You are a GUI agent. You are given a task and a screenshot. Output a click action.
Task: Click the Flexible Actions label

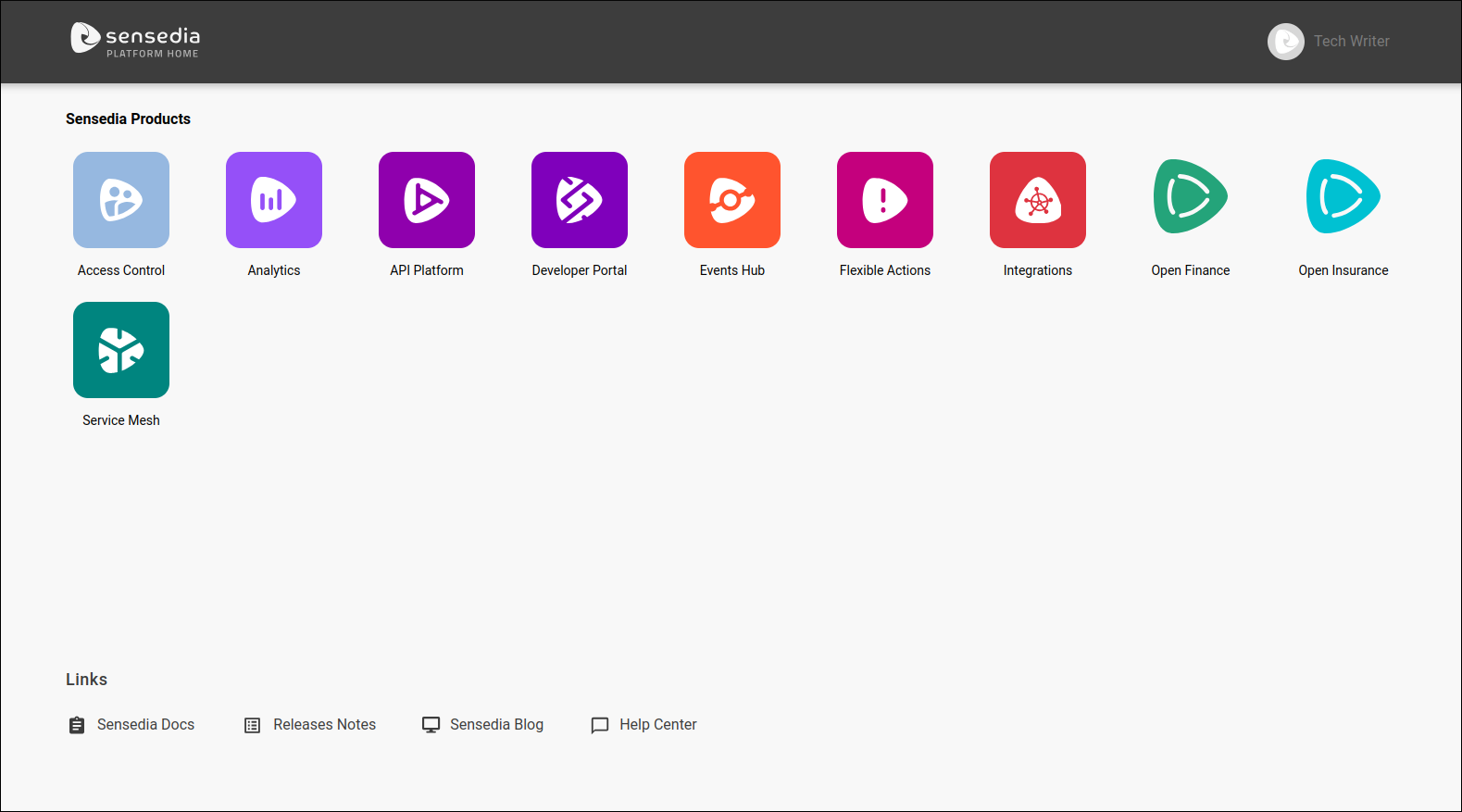point(885,270)
